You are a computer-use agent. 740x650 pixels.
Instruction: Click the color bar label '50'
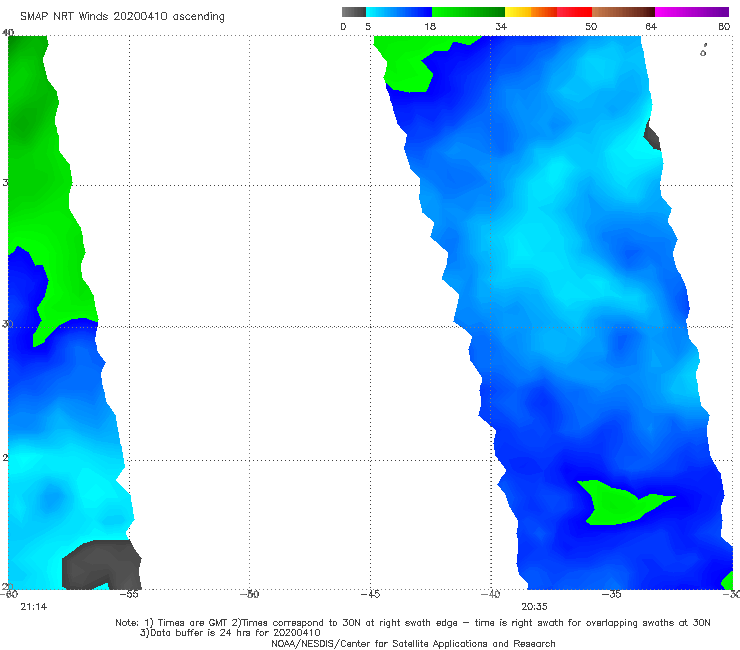coord(591,27)
